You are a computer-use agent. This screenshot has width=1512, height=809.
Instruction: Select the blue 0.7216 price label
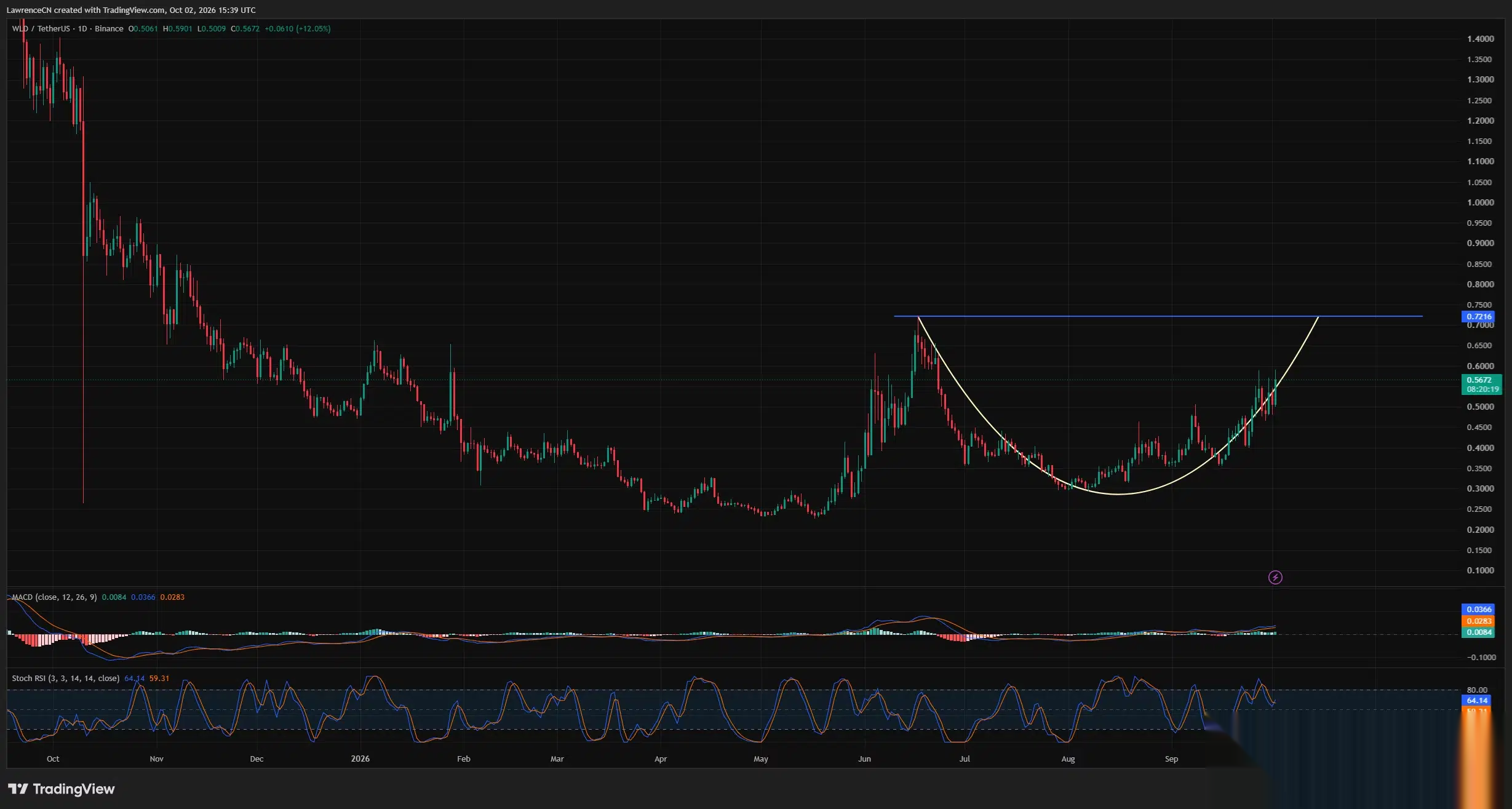click(1477, 316)
